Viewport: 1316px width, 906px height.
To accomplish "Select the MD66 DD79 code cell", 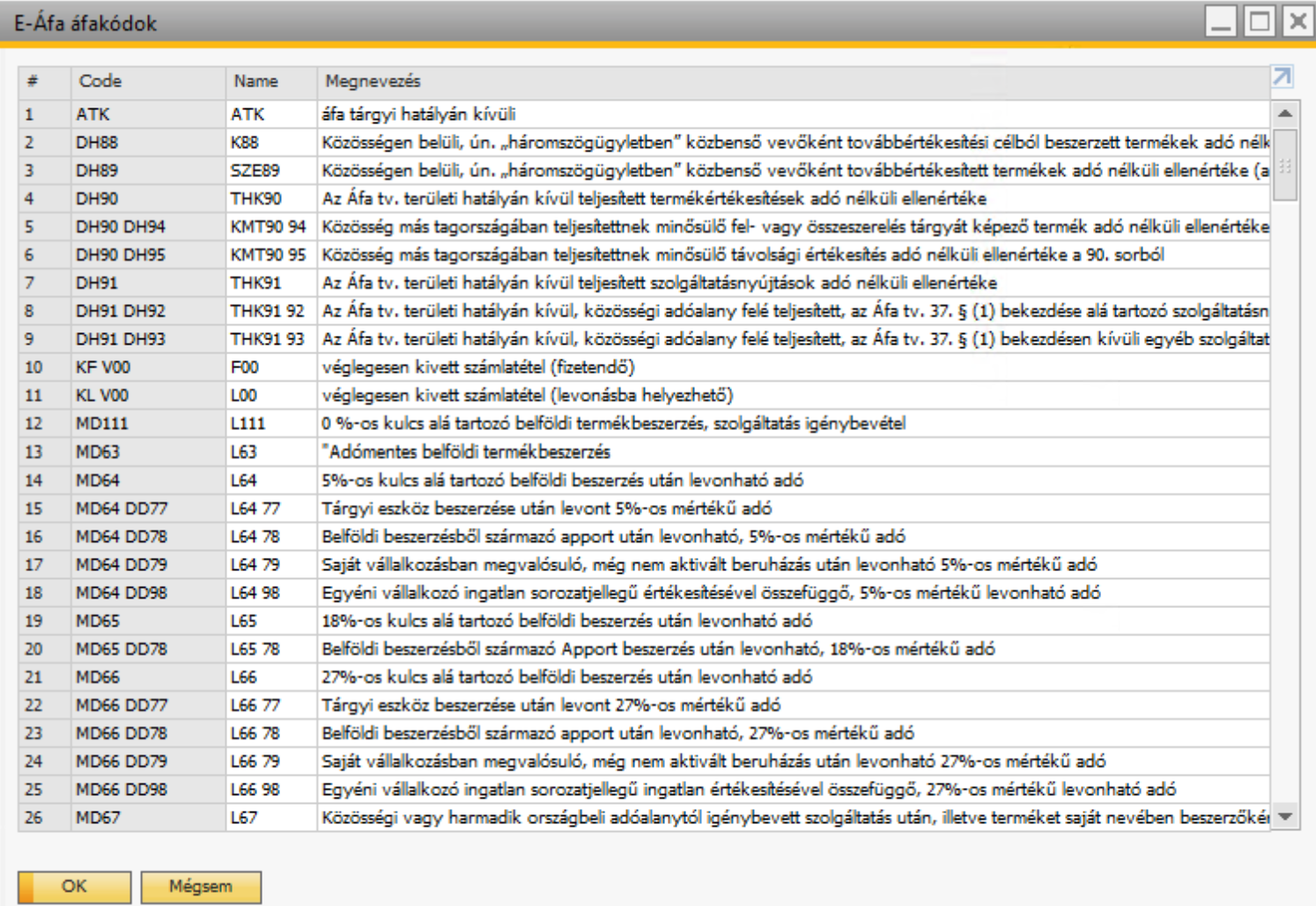I will tap(148, 761).
